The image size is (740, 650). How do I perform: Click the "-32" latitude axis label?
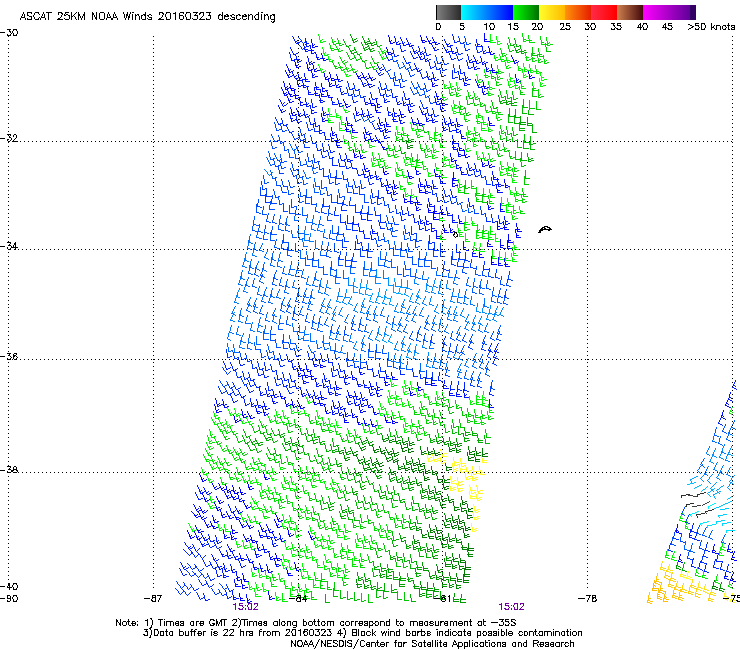coord(9,138)
